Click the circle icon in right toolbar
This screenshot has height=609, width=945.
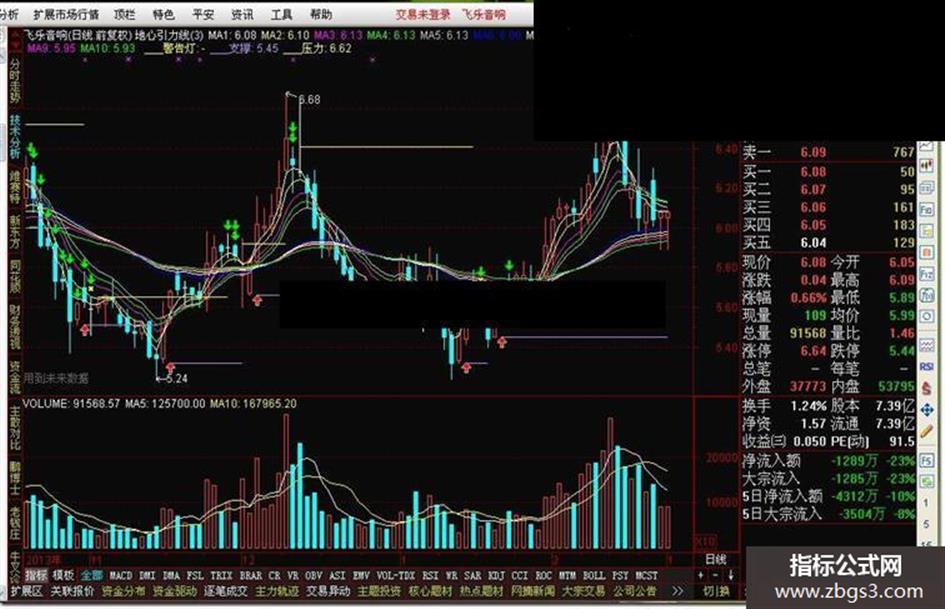point(927,317)
